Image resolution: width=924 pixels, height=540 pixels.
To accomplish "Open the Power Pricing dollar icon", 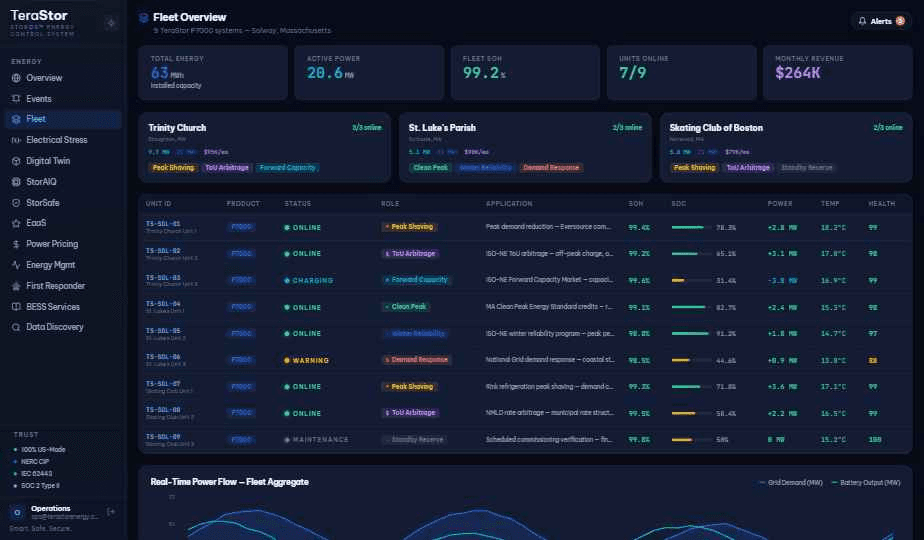I will coord(16,244).
